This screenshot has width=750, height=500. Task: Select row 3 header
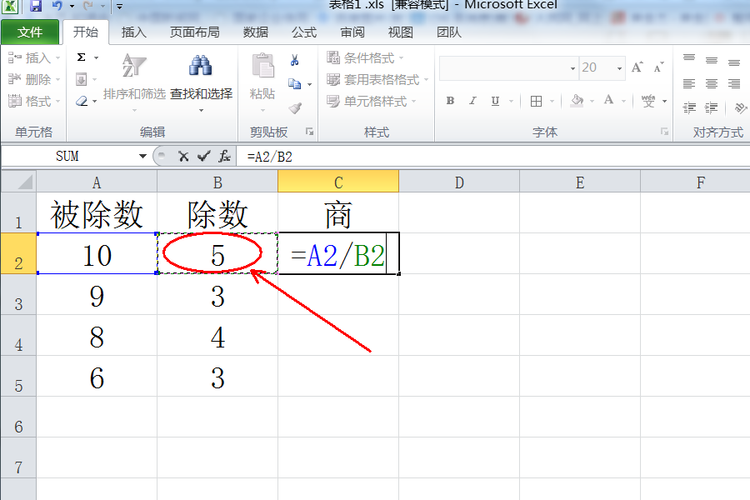coord(18,294)
